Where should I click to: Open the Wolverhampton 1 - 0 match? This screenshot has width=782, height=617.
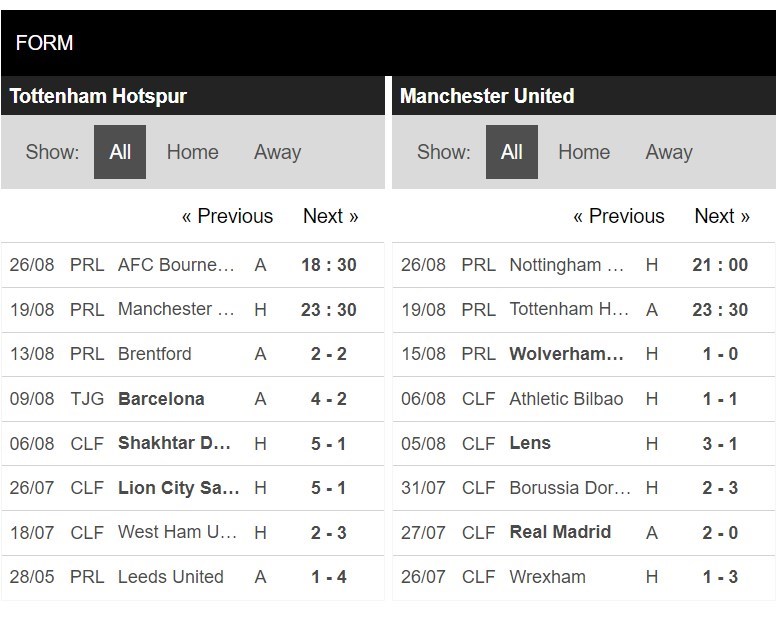point(584,354)
